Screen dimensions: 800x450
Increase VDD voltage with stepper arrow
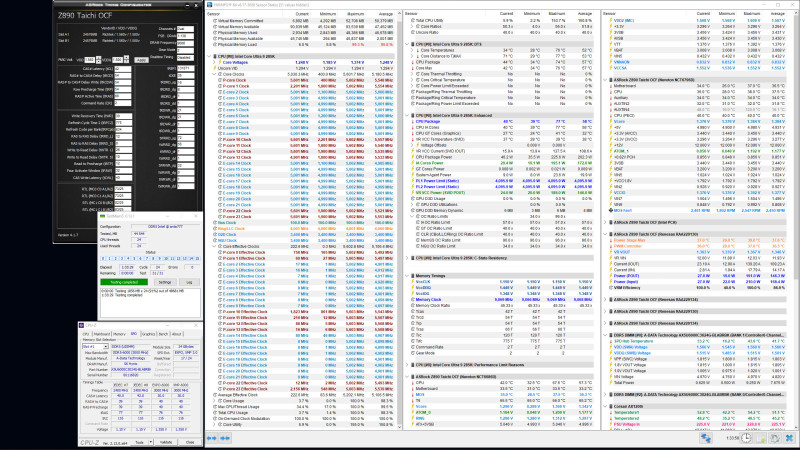[98, 58]
